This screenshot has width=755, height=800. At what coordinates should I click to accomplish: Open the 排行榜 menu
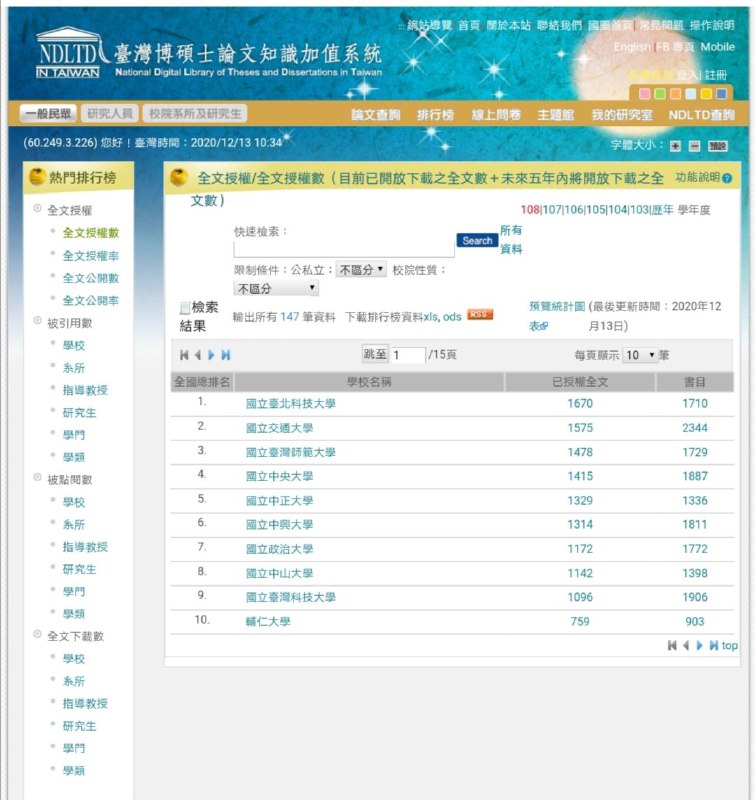435,115
